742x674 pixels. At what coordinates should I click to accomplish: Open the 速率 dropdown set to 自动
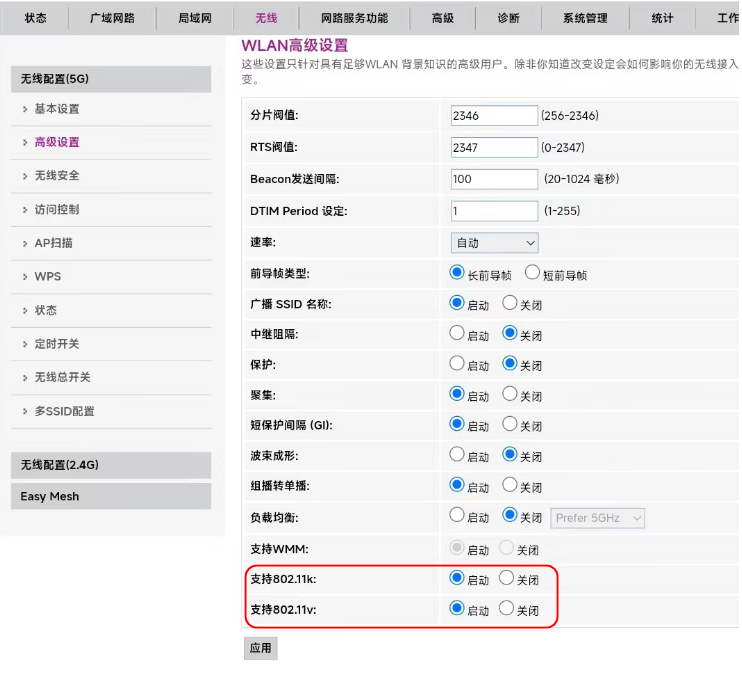click(495, 243)
